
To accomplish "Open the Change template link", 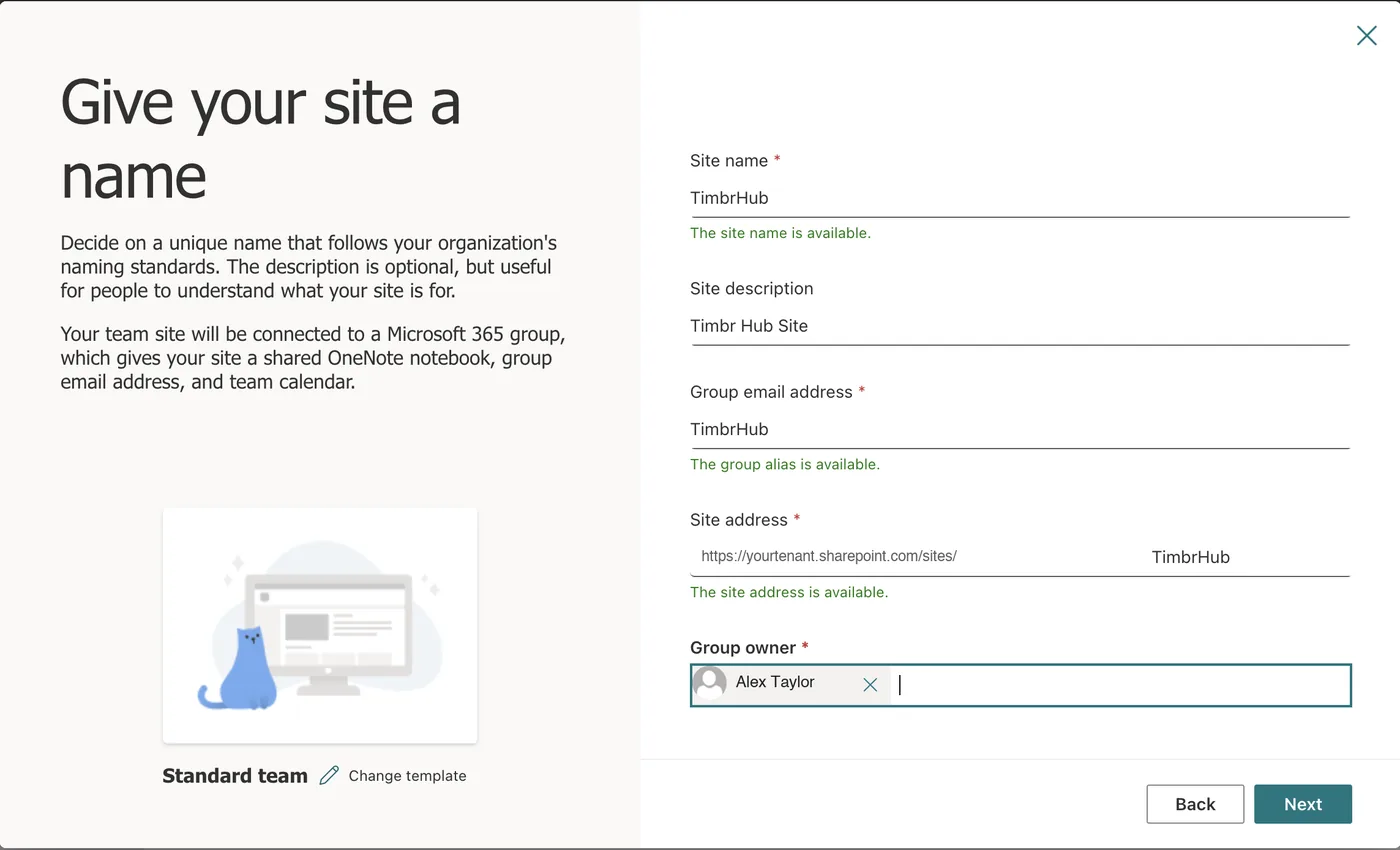I will [407, 776].
